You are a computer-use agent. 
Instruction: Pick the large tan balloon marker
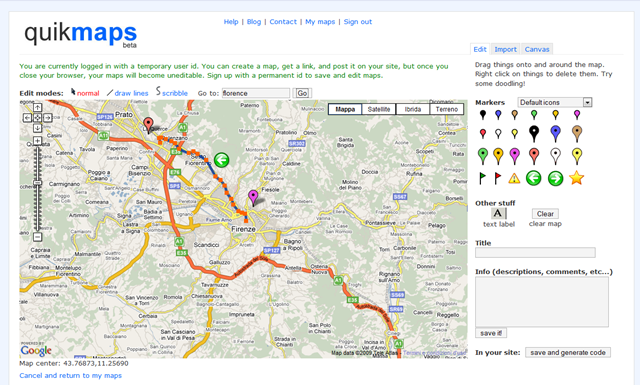pos(577,133)
